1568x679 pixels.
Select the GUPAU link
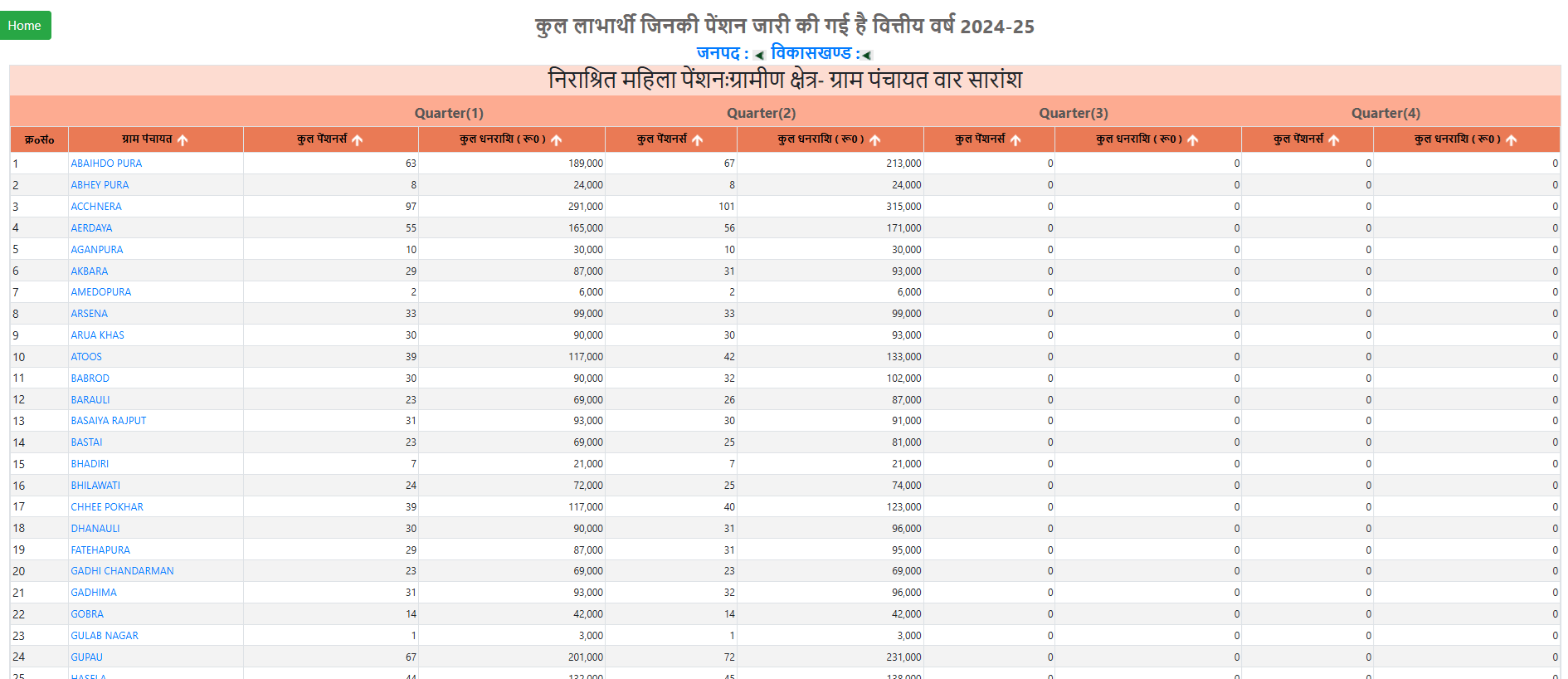click(x=87, y=657)
